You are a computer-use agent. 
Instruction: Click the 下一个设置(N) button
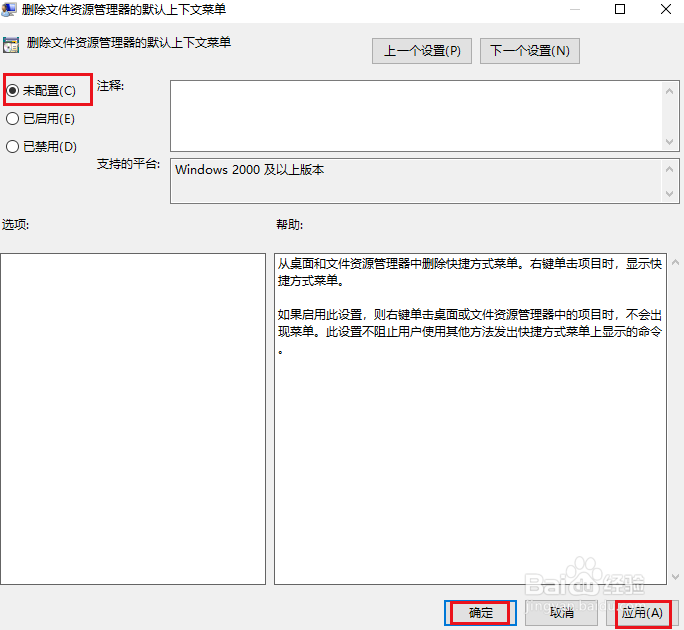tap(530, 51)
